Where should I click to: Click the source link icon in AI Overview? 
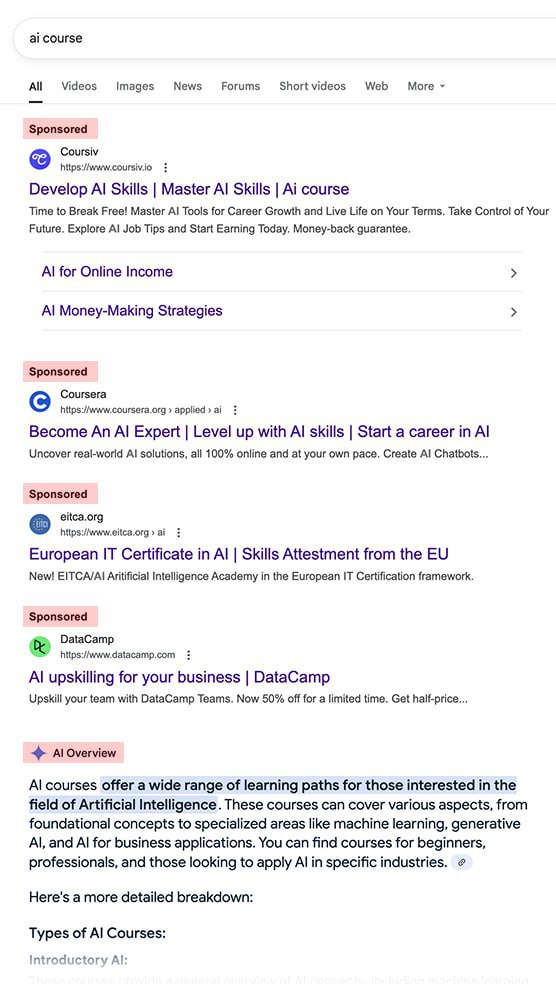coord(462,862)
